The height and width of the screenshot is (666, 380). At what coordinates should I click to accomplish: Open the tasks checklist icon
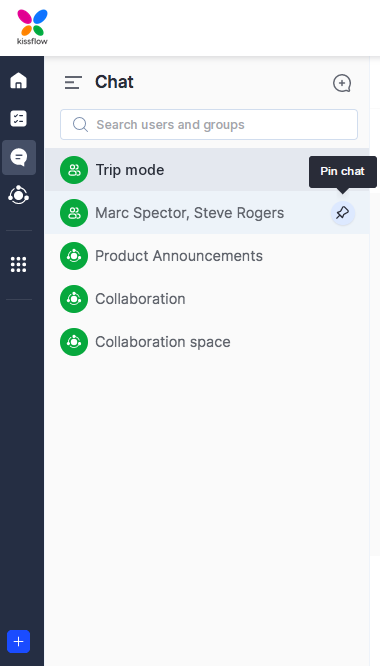tap(19, 119)
